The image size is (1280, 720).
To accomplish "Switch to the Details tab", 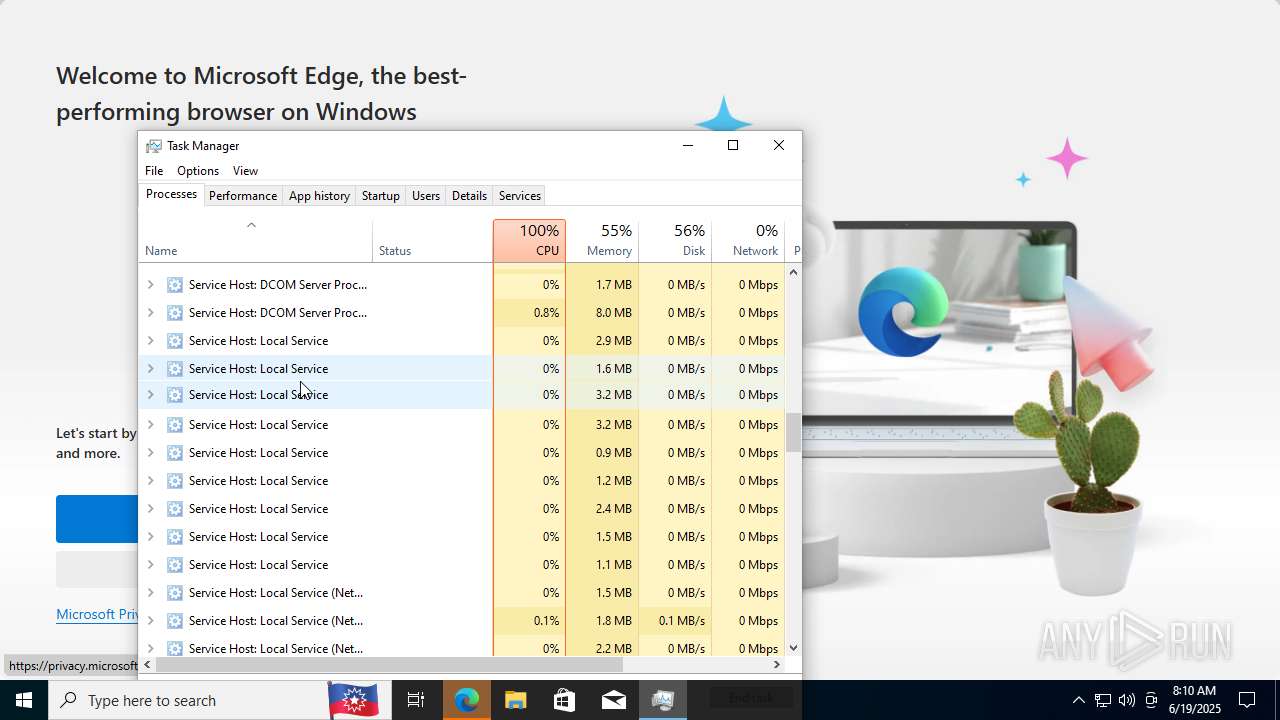I will (469, 196).
